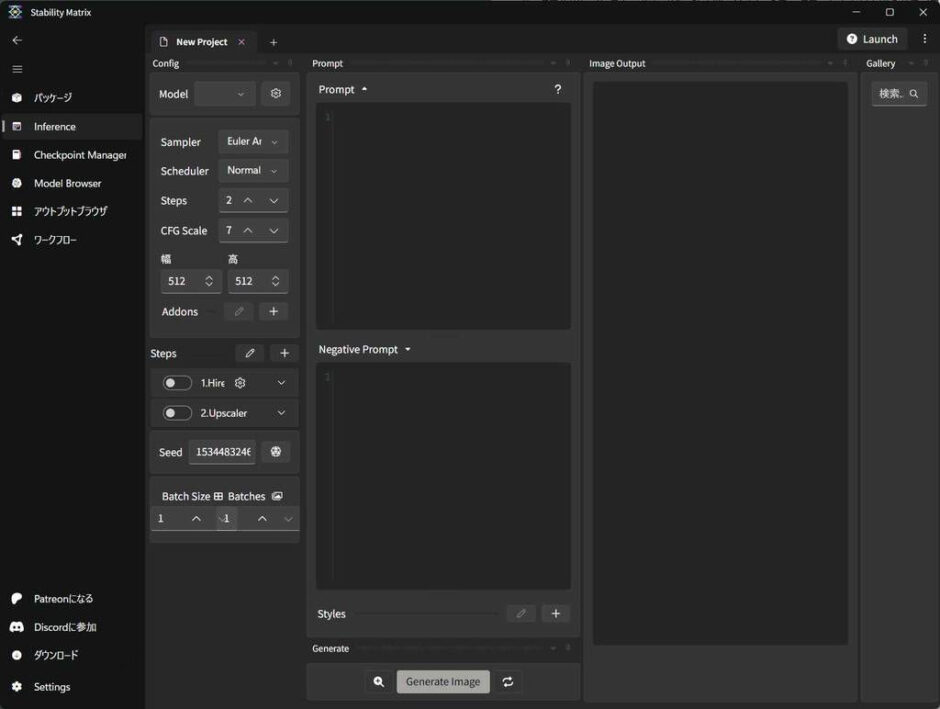Click the magnifier icon beside Generate Image
The image size is (940, 709).
click(x=378, y=681)
